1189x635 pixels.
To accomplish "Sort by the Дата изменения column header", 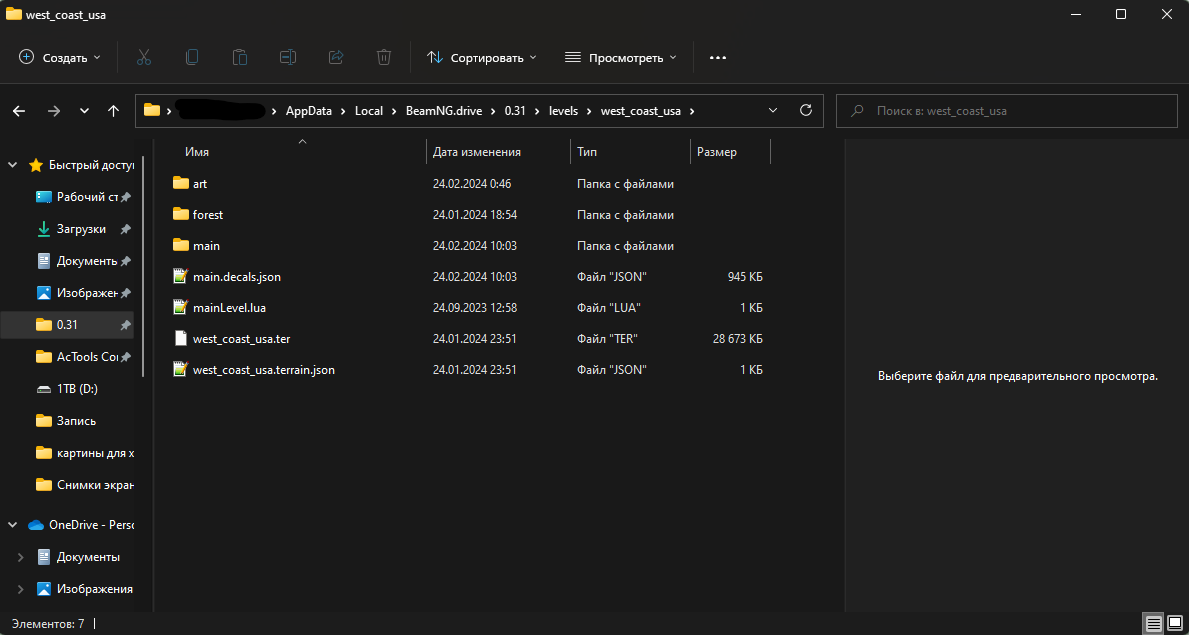I will click(x=477, y=152).
